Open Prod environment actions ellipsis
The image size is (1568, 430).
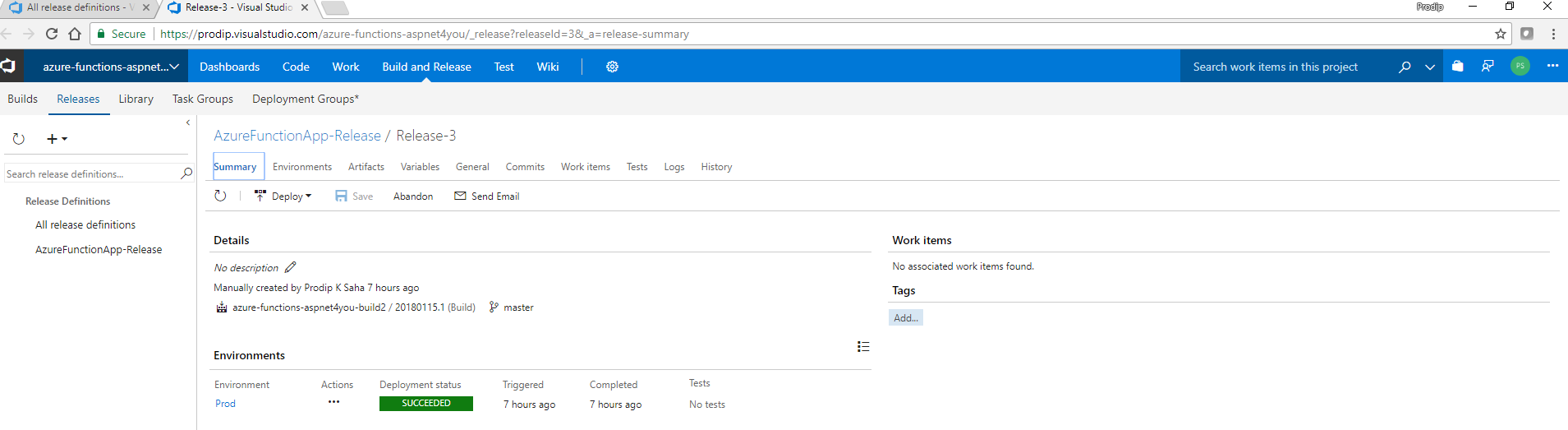(333, 402)
